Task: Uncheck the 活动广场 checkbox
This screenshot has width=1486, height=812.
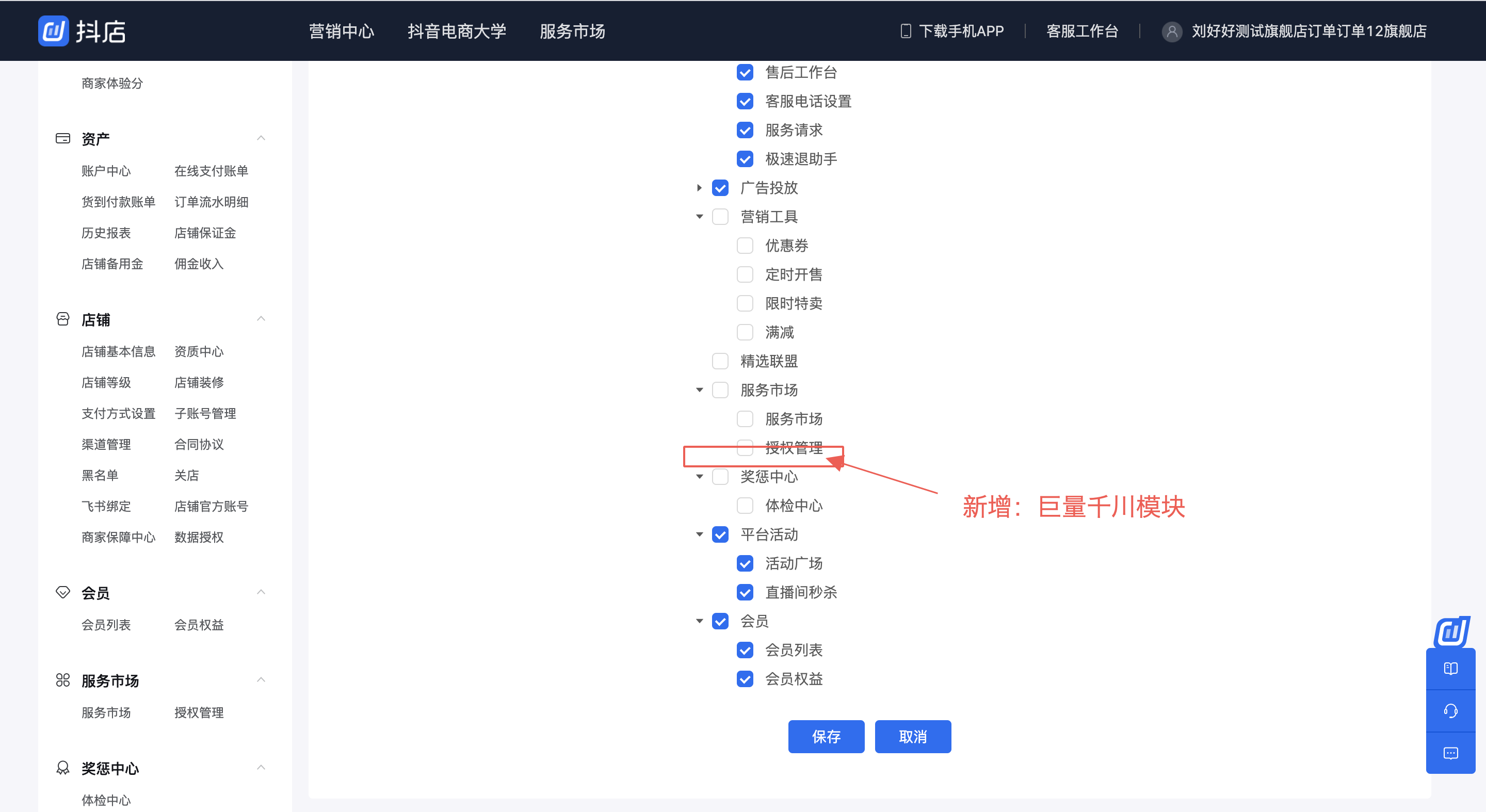Action: coord(745,563)
